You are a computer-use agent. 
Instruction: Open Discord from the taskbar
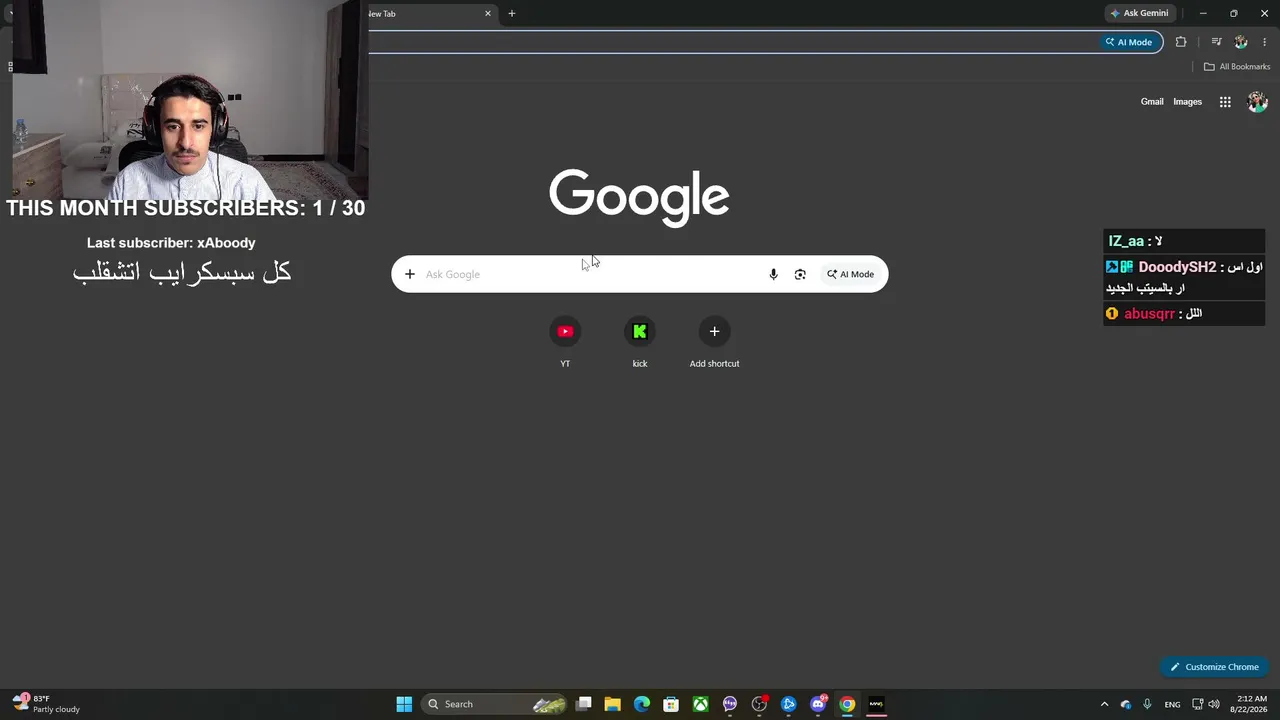pyautogui.click(x=818, y=704)
